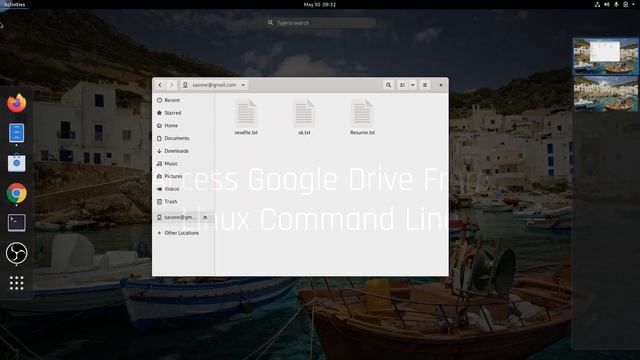The width and height of the screenshot is (640, 360).
Task: Open volume indicator in top bar
Action: (607, 4)
